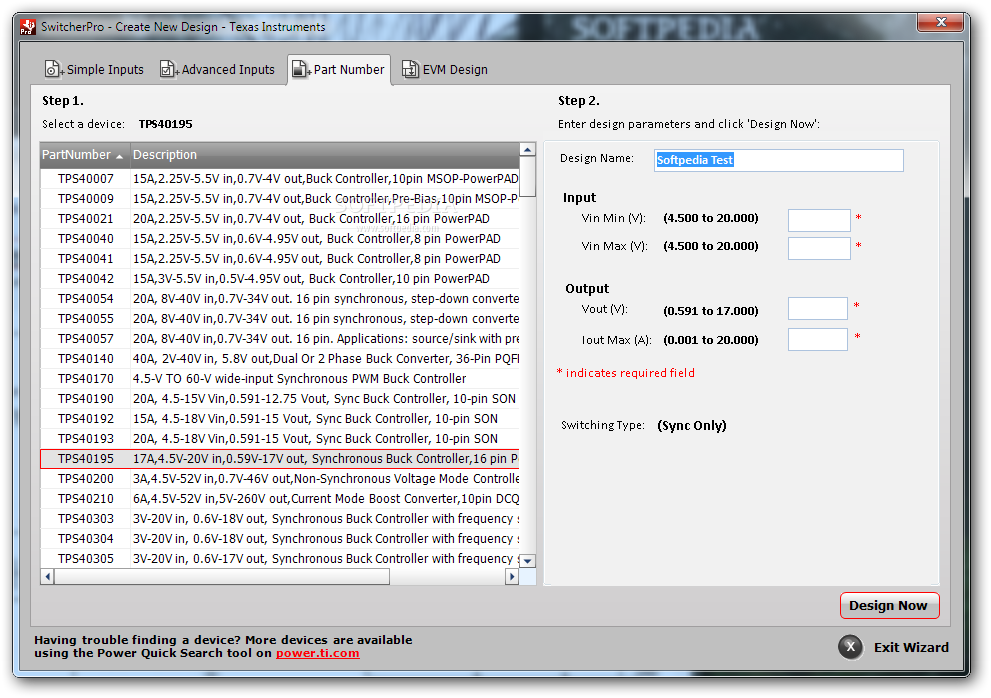This screenshot has height=698, width=991.
Task: Click the Design Now button
Action: pyautogui.click(x=889, y=606)
